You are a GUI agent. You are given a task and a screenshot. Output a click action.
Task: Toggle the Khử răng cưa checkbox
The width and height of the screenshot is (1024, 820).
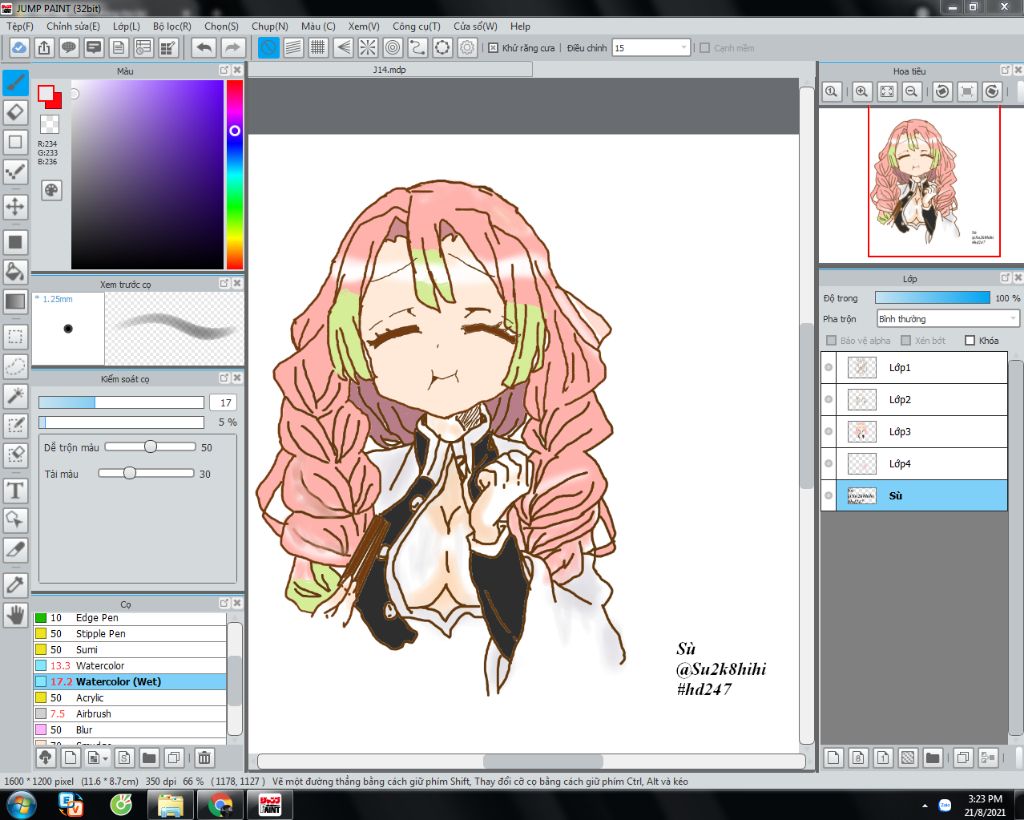point(493,48)
